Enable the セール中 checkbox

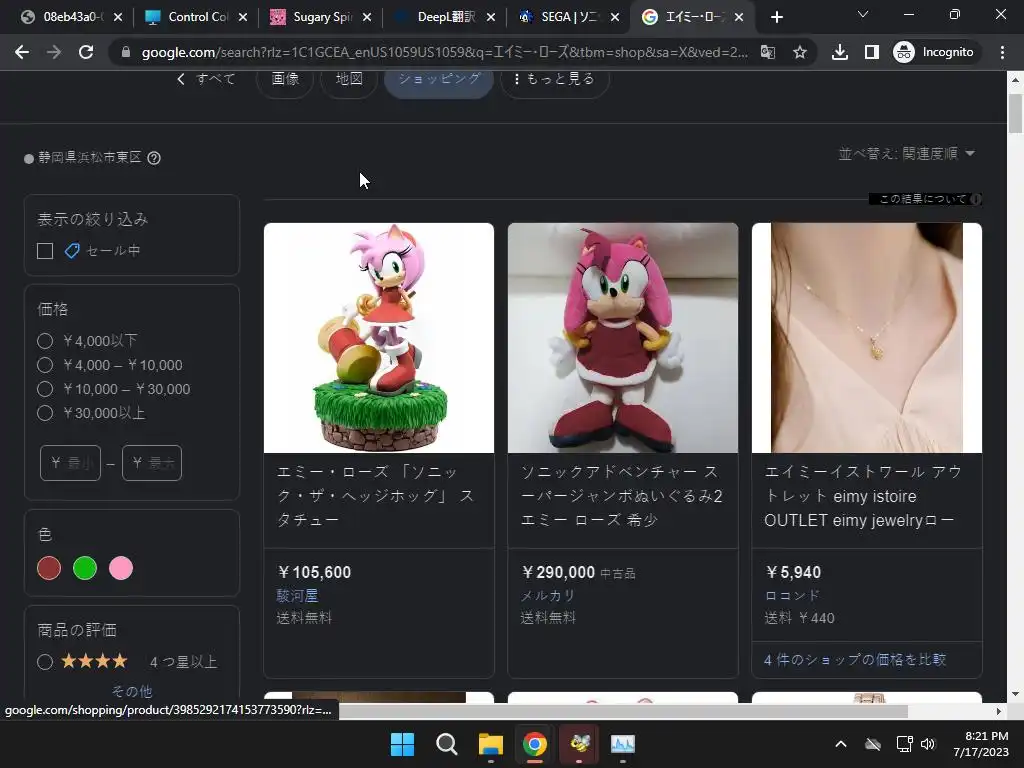tap(45, 251)
